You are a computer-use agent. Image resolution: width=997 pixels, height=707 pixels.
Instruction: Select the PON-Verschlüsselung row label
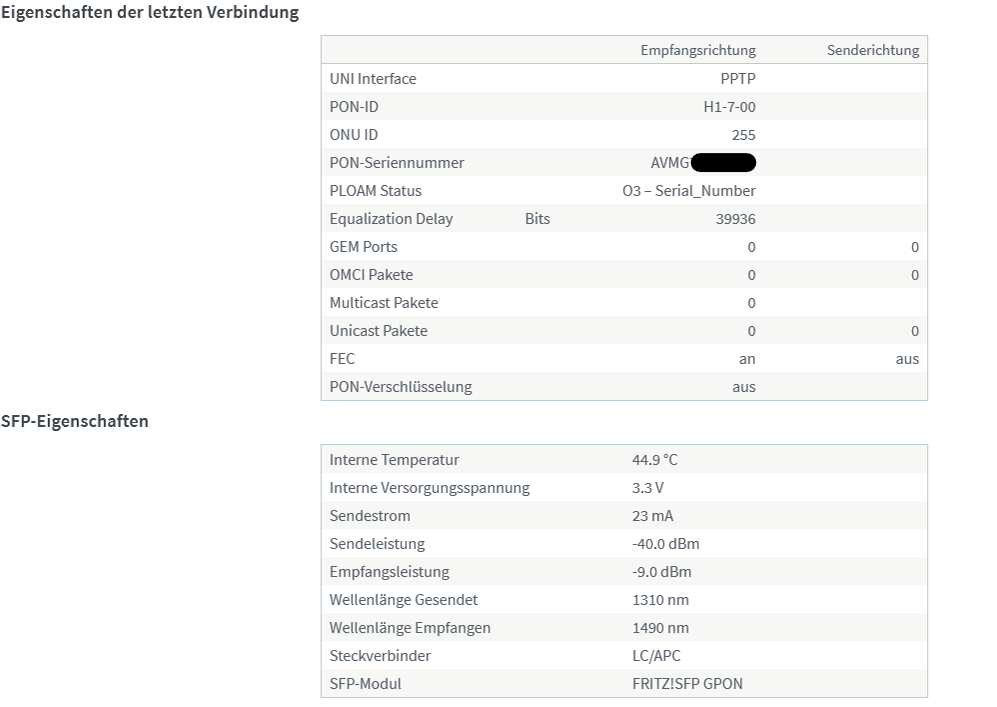pyautogui.click(x=401, y=387)
